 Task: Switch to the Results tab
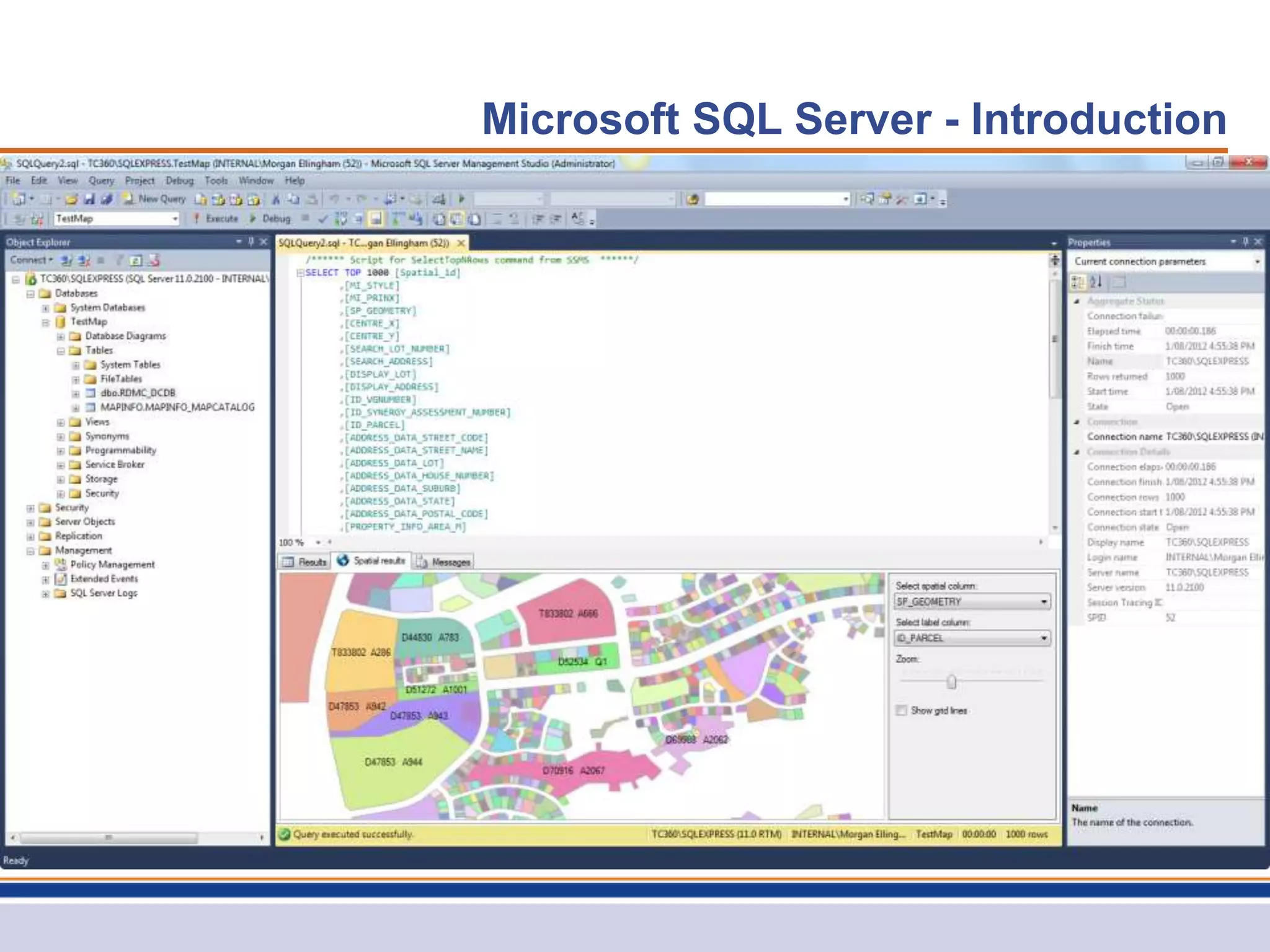[304, 562]
